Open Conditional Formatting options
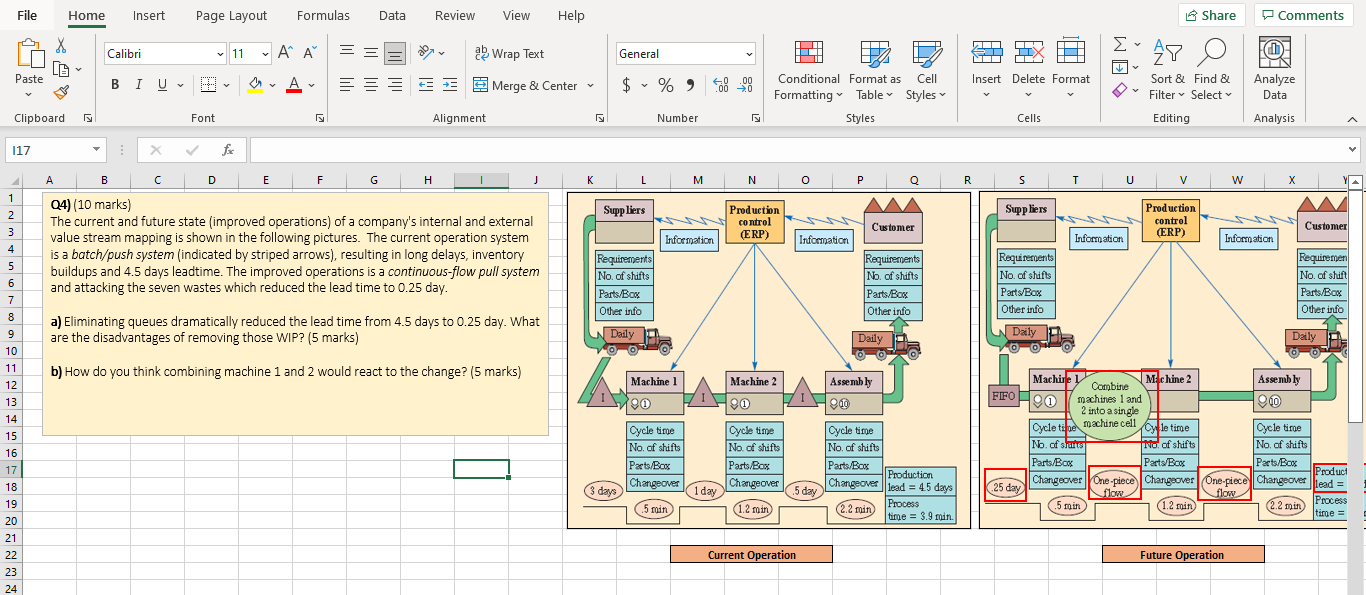The image size is (1366, 595). coord(807,70)
